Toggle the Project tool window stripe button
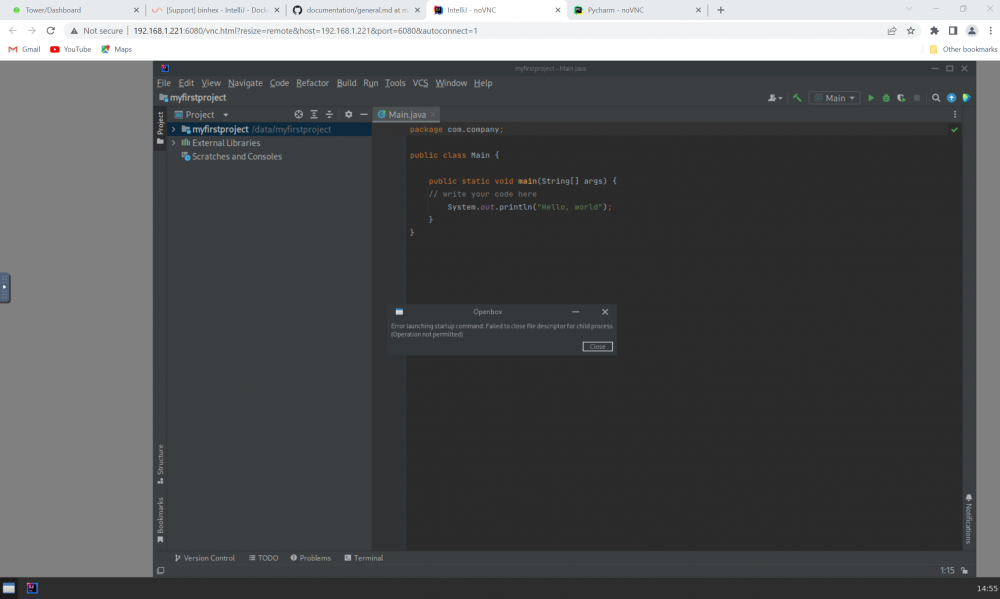Screen dimensions: 1000x599 tap(160, 128)
